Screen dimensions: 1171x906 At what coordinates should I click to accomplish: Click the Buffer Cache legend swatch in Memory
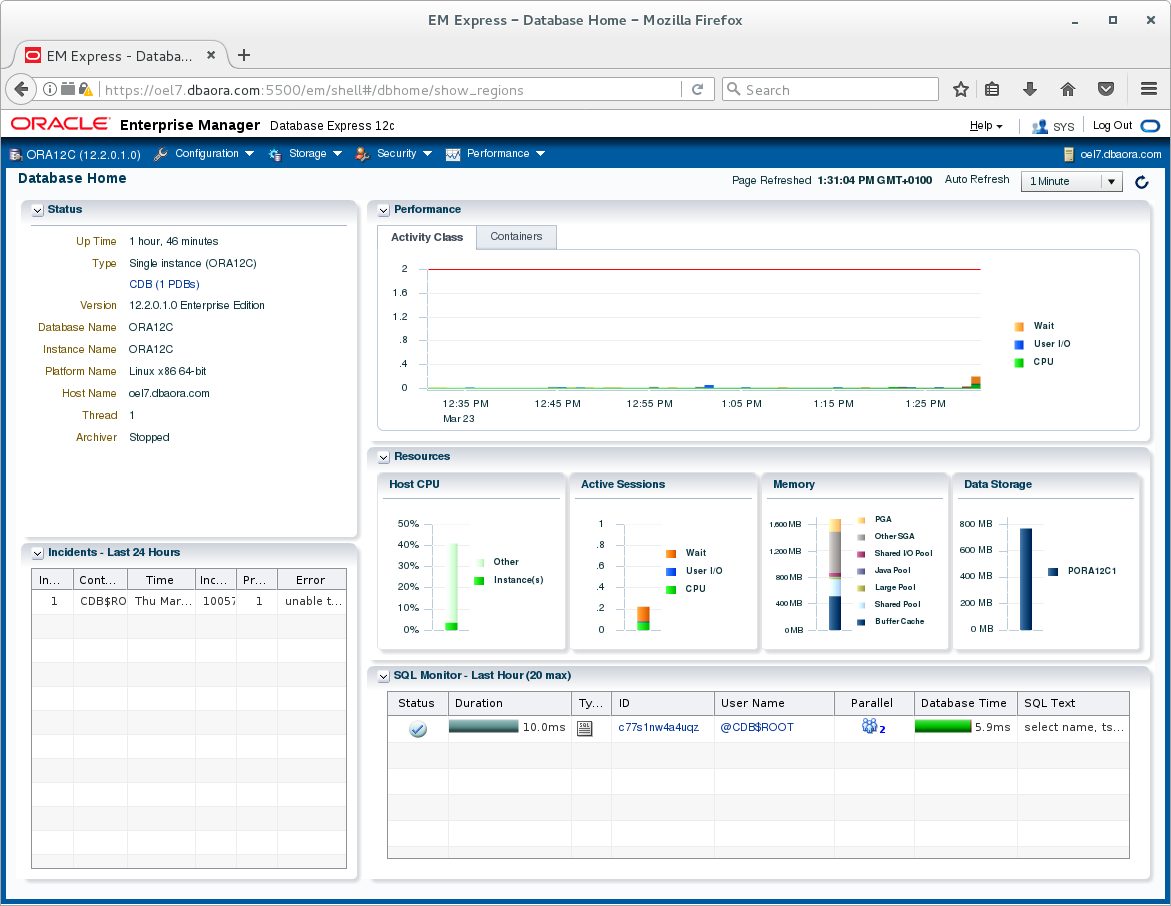pos(861,622)
